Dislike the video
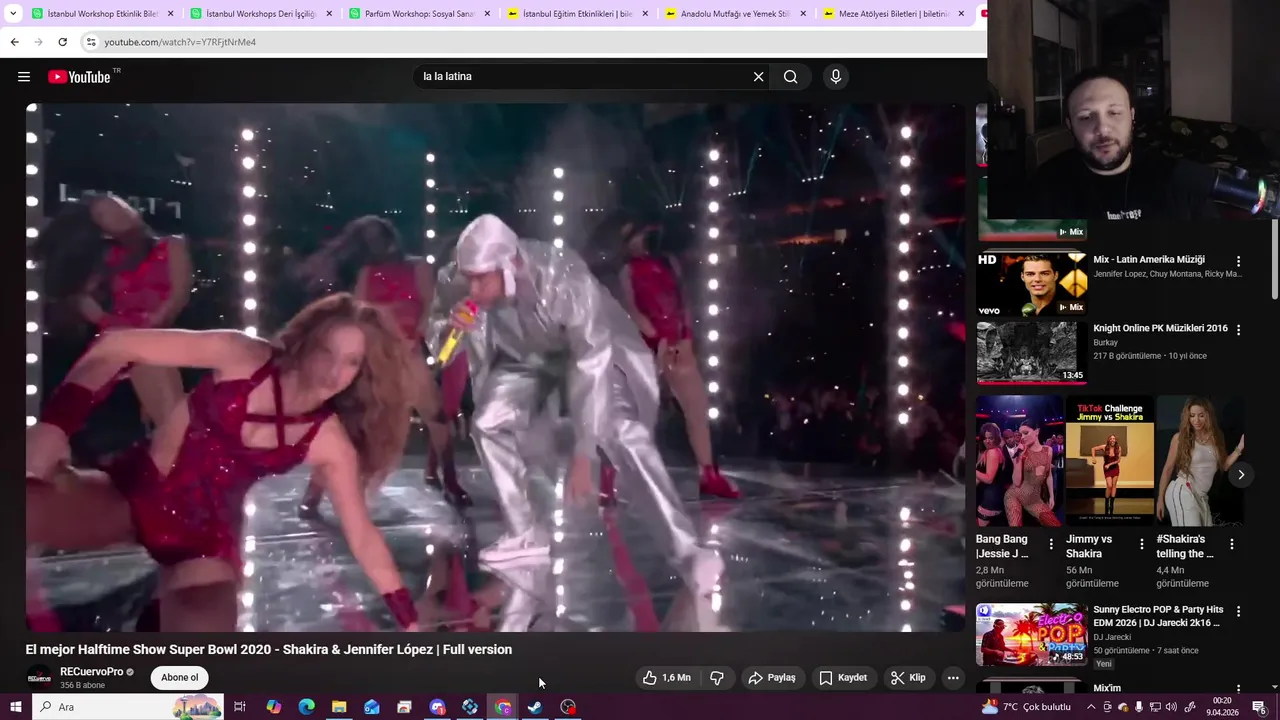 pyautogui.click(x=717, y=678)
